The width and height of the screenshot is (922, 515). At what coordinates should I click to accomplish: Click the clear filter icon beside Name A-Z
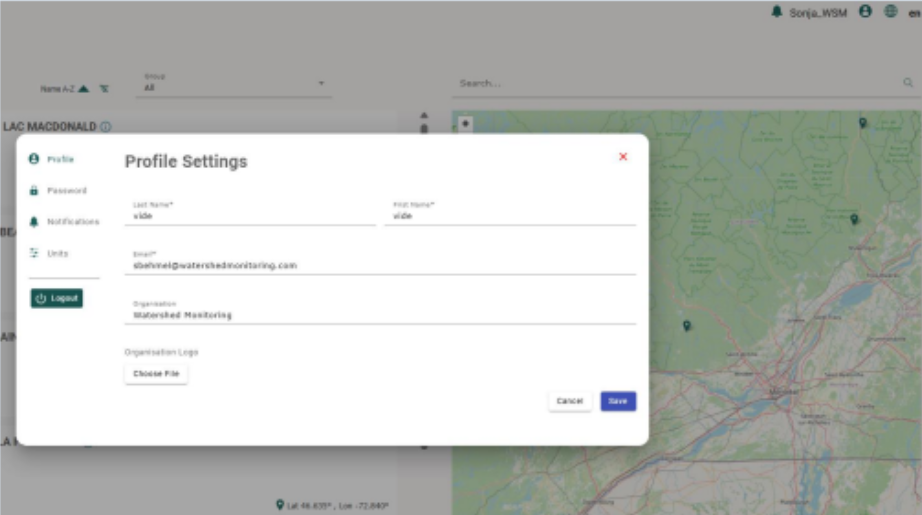(104, 89)
